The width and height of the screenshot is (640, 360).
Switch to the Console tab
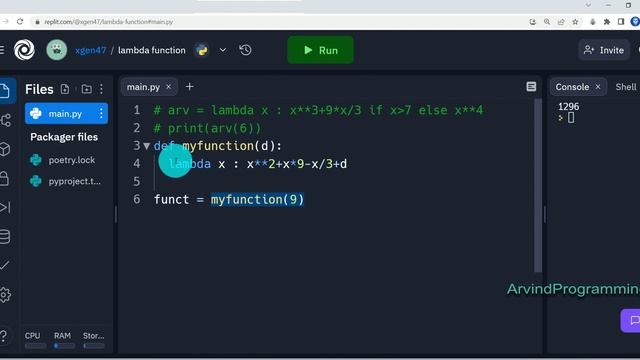(572, 87)
